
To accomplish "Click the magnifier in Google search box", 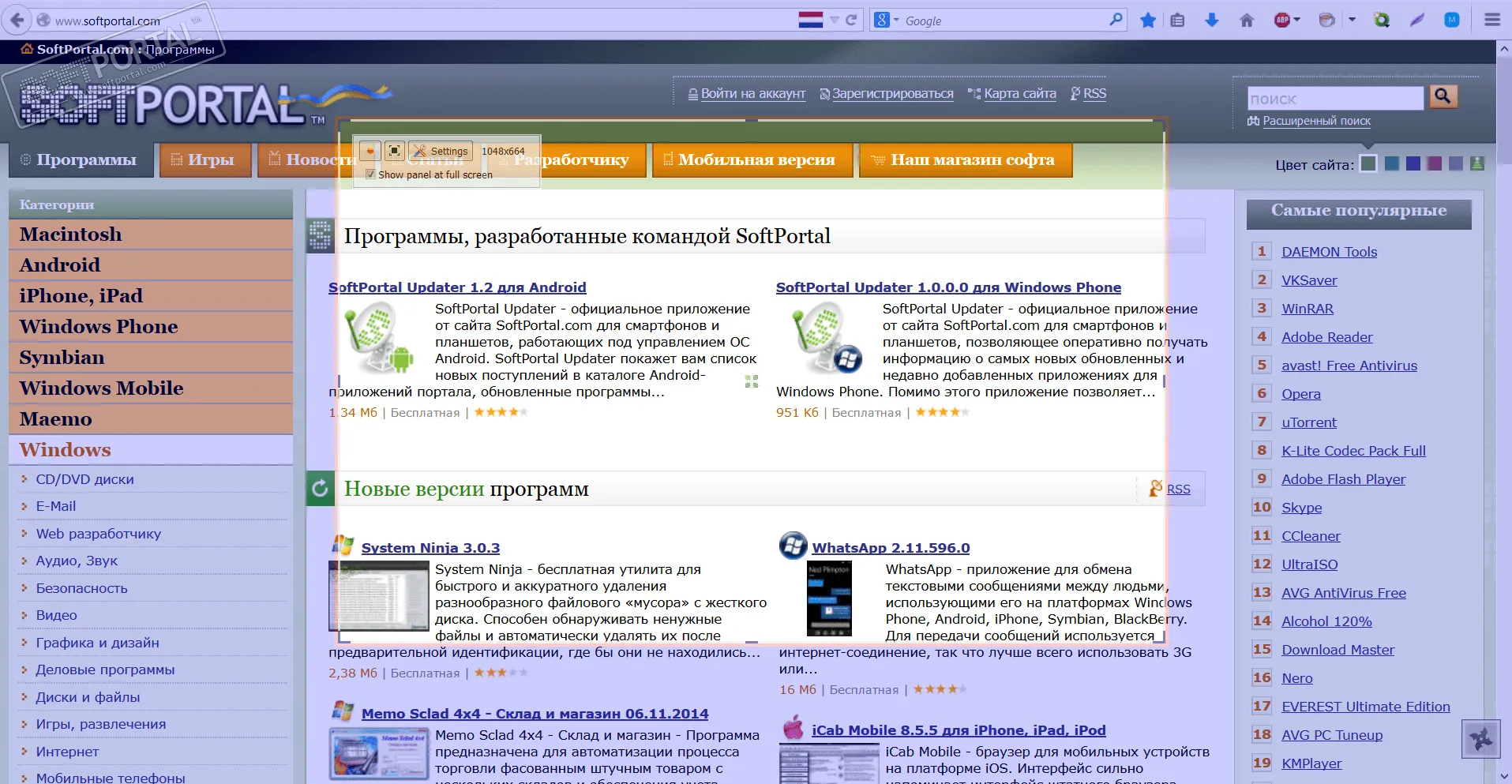I will pos(1116,20).
